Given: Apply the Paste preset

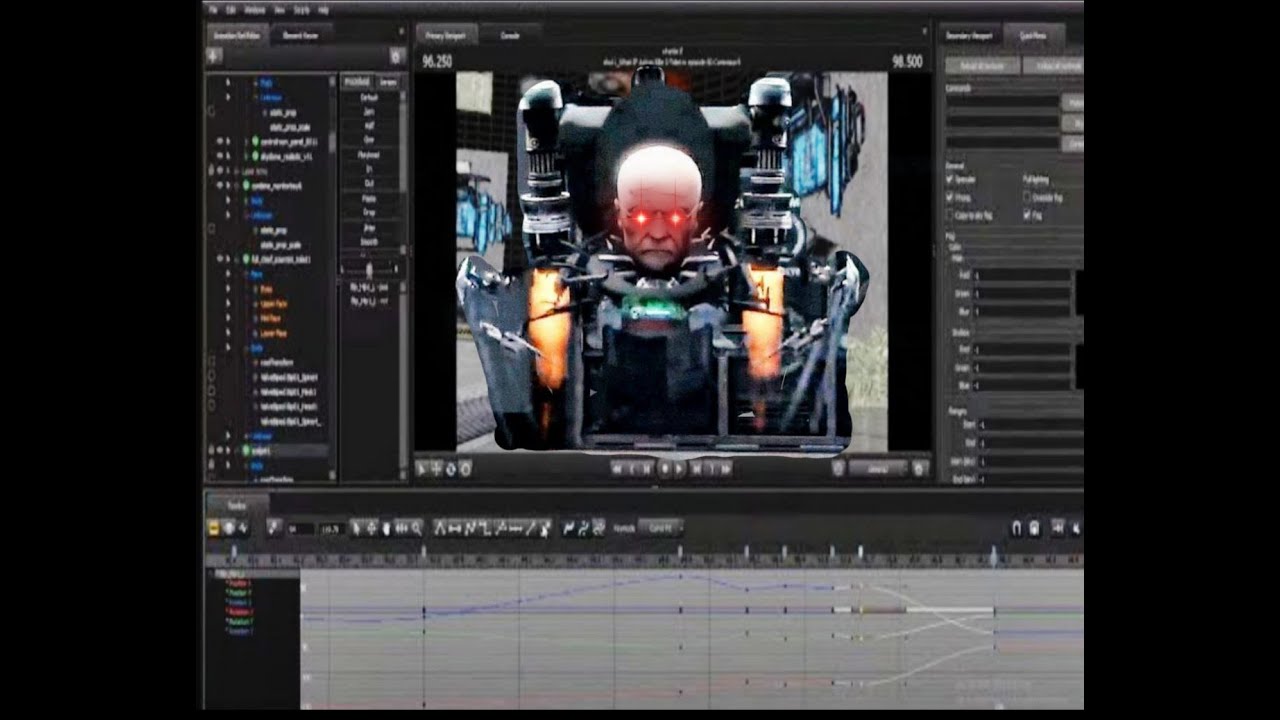Looking at the screenshot, I should 368,198.
